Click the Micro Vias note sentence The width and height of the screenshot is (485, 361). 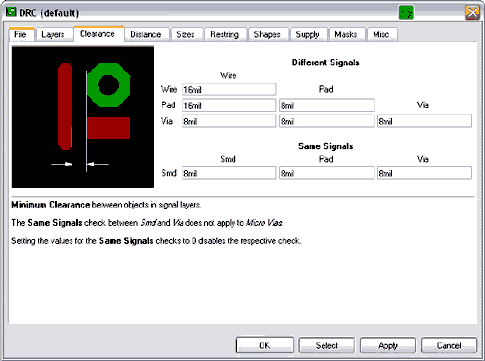(x=147, y=223)
